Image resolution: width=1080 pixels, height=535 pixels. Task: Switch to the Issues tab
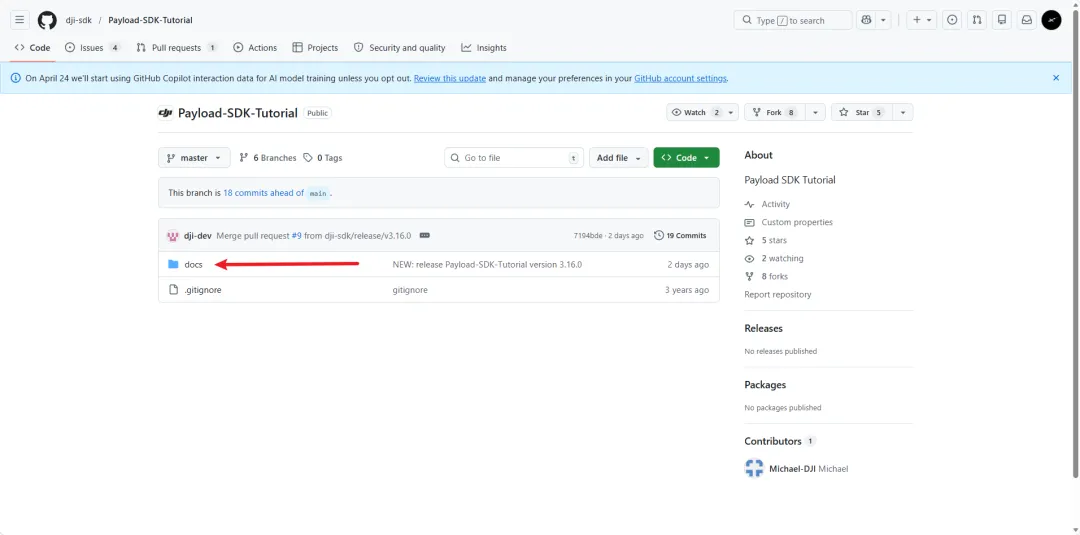point(92,48)
